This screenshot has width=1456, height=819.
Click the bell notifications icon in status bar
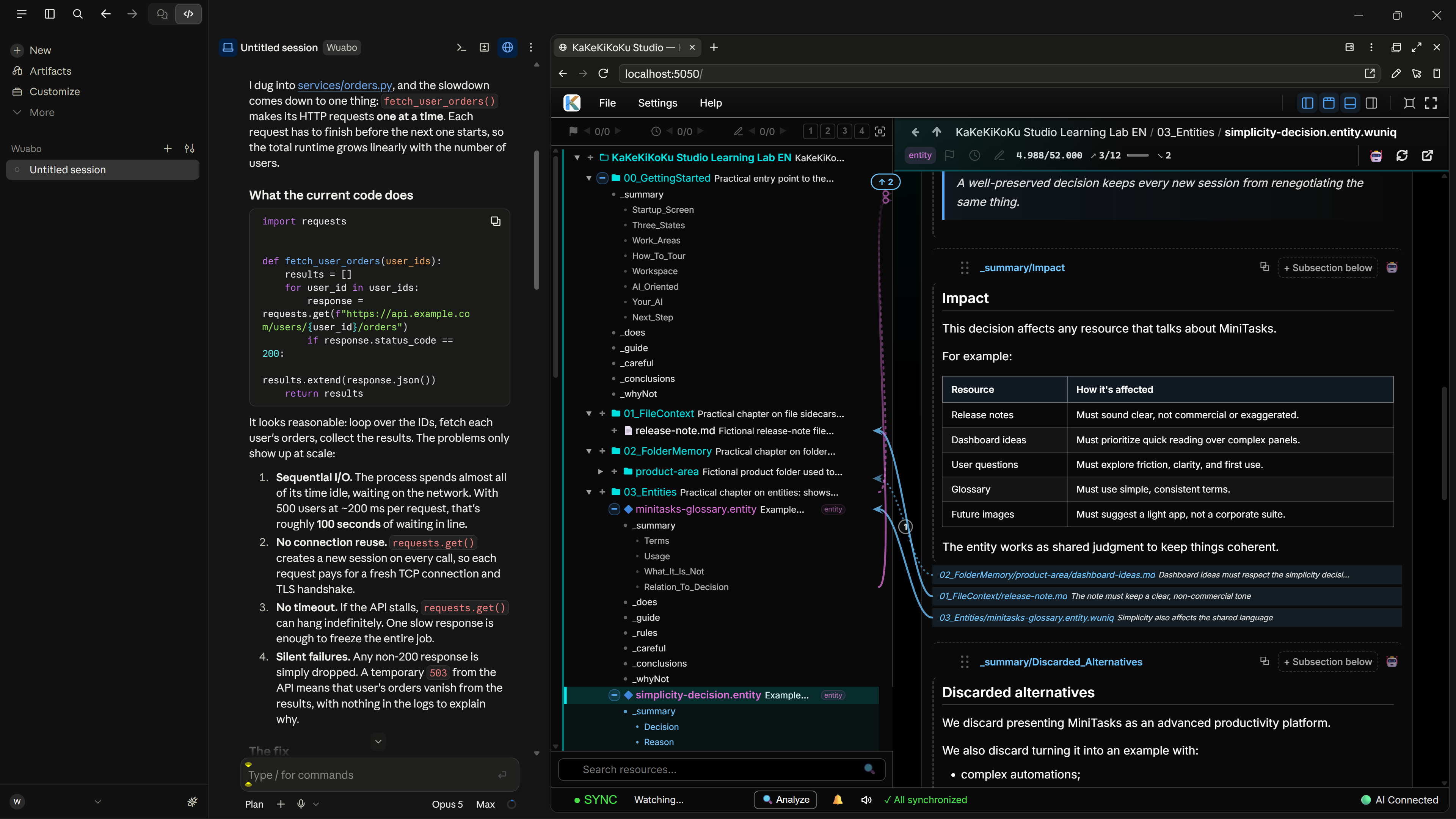click(838, 800)
